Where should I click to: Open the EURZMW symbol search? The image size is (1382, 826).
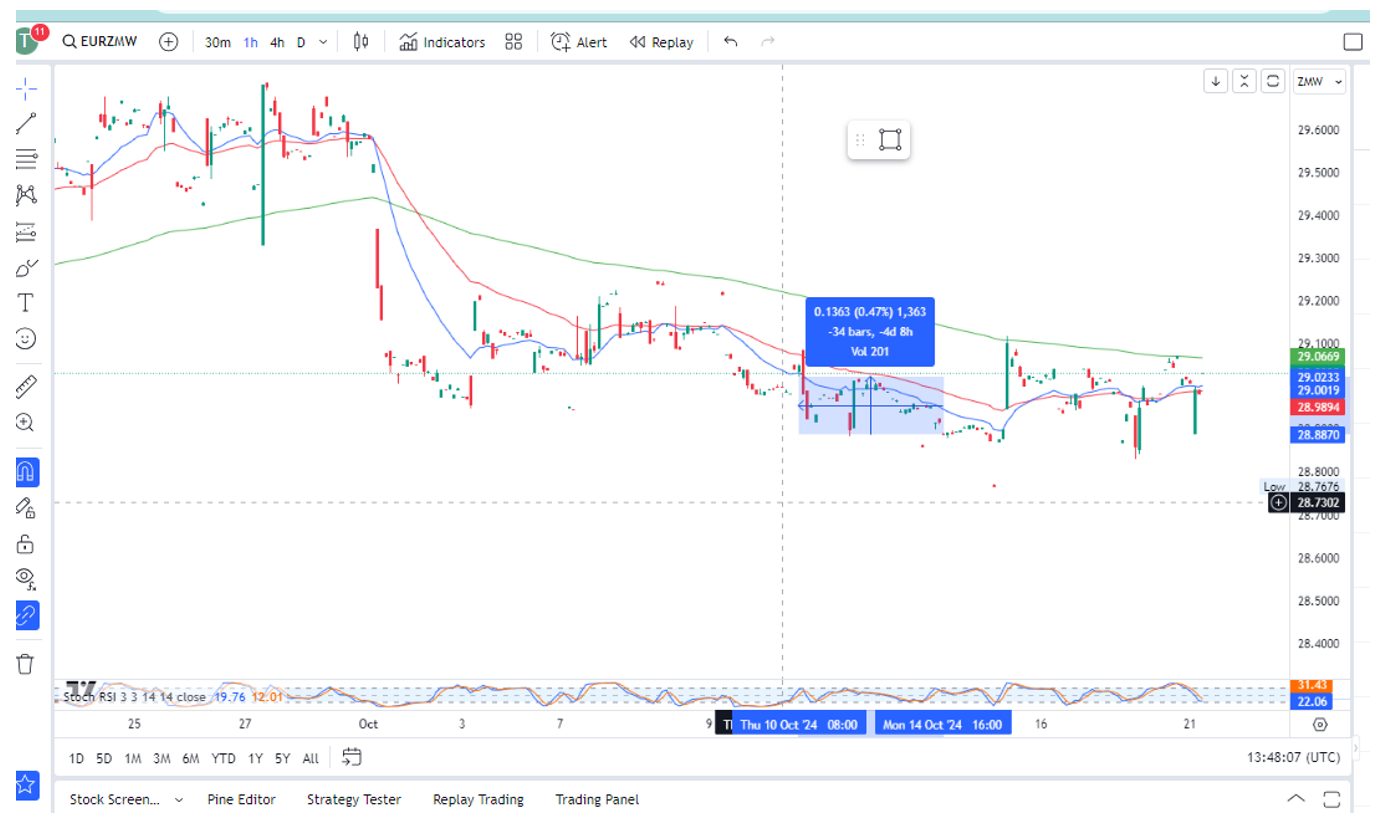(100, 42)
